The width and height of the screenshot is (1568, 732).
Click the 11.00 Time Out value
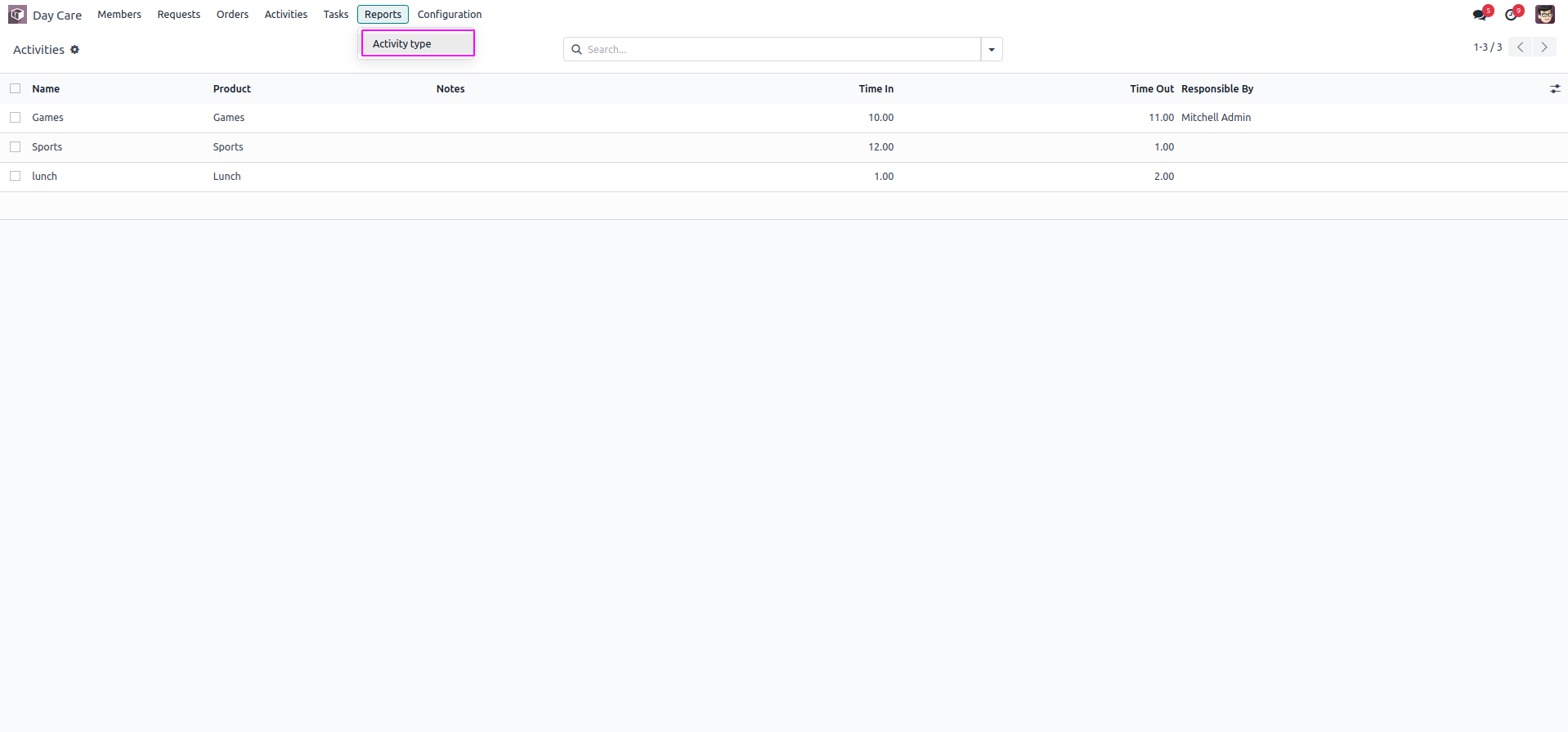click(1161, 118)
